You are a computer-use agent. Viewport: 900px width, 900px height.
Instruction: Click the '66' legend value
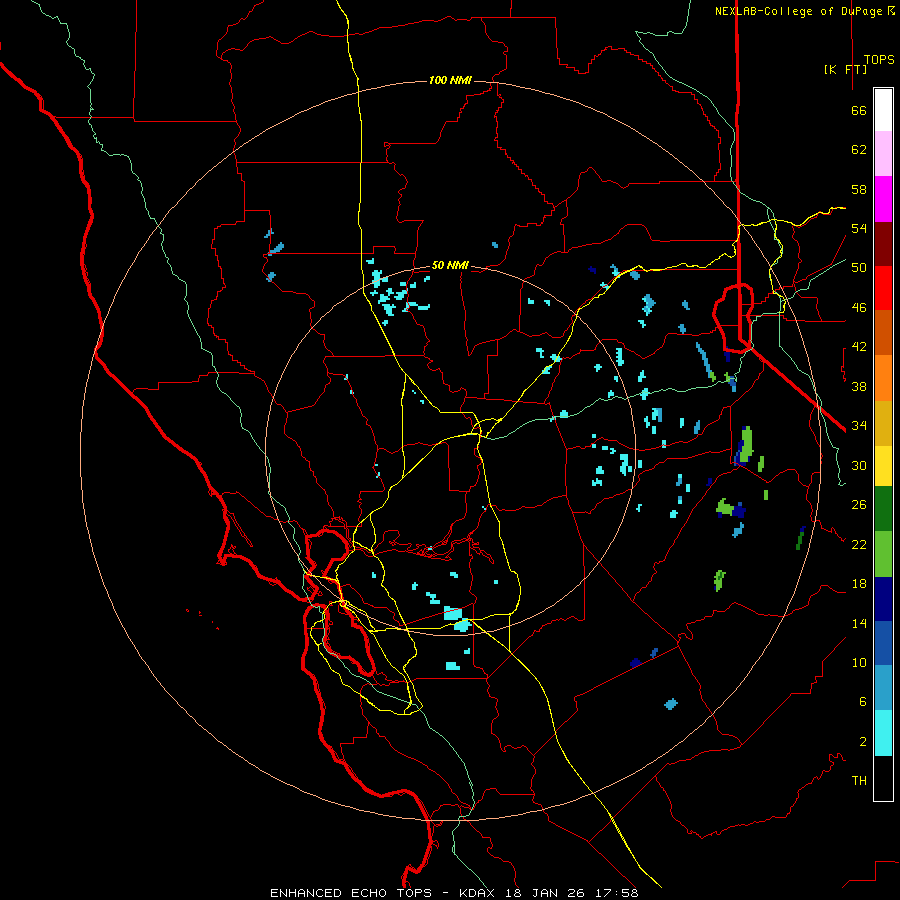[x=859, y=110]
